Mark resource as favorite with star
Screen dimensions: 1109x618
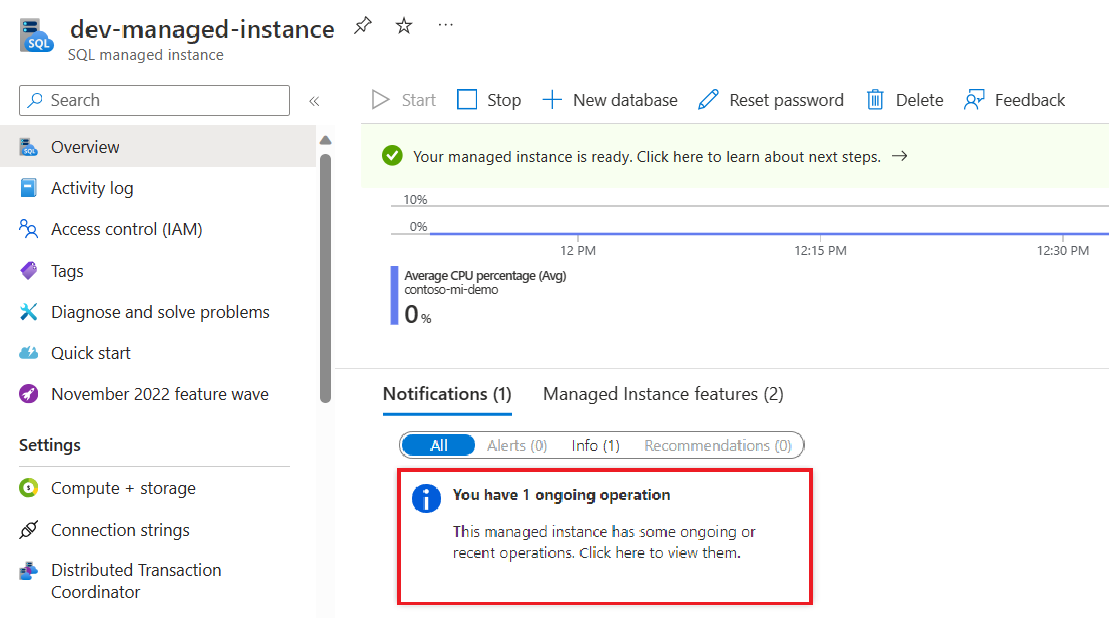404,27
